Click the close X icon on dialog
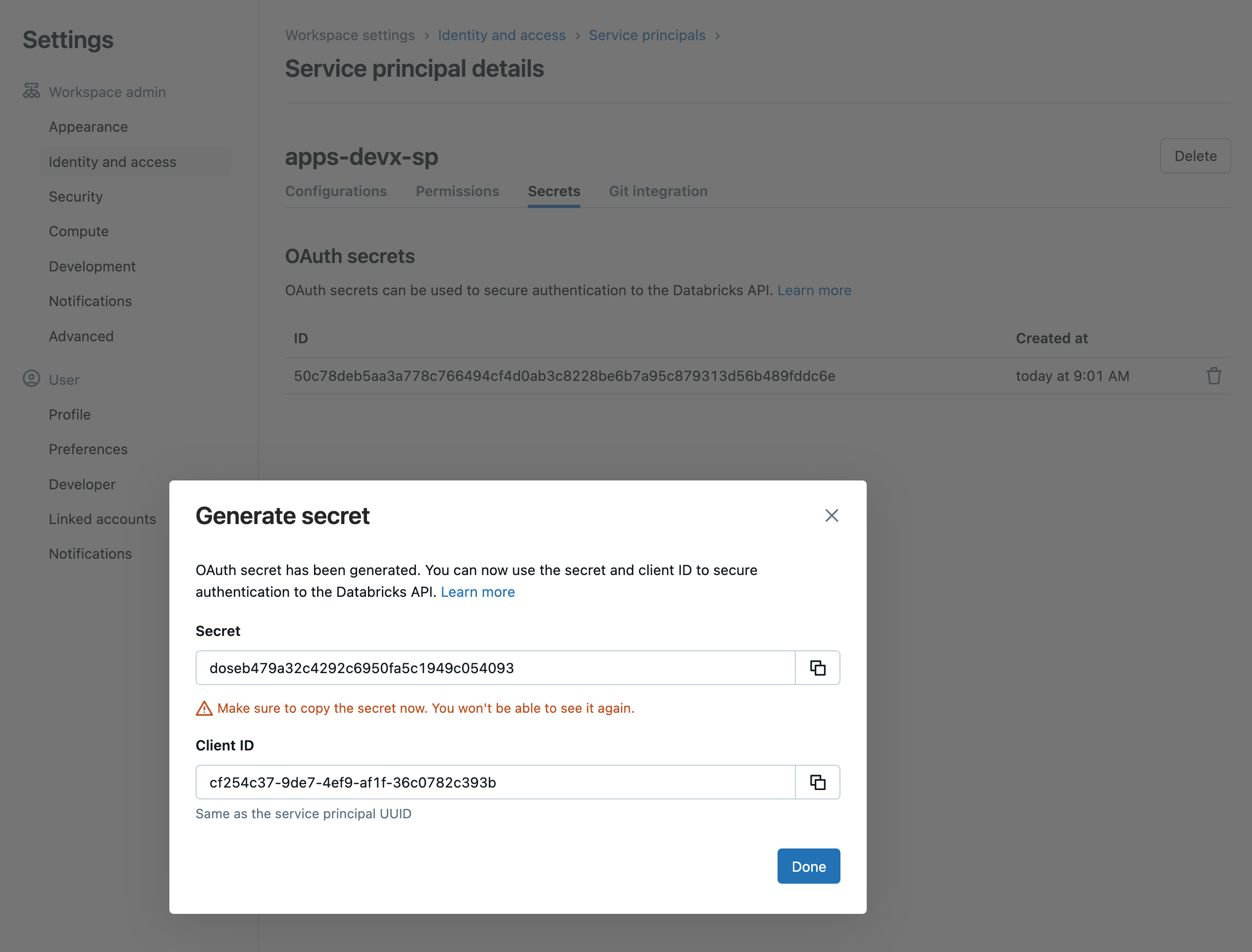This screenshot has height=952, width=1252. pyautogui.click(x=831, y=514)
